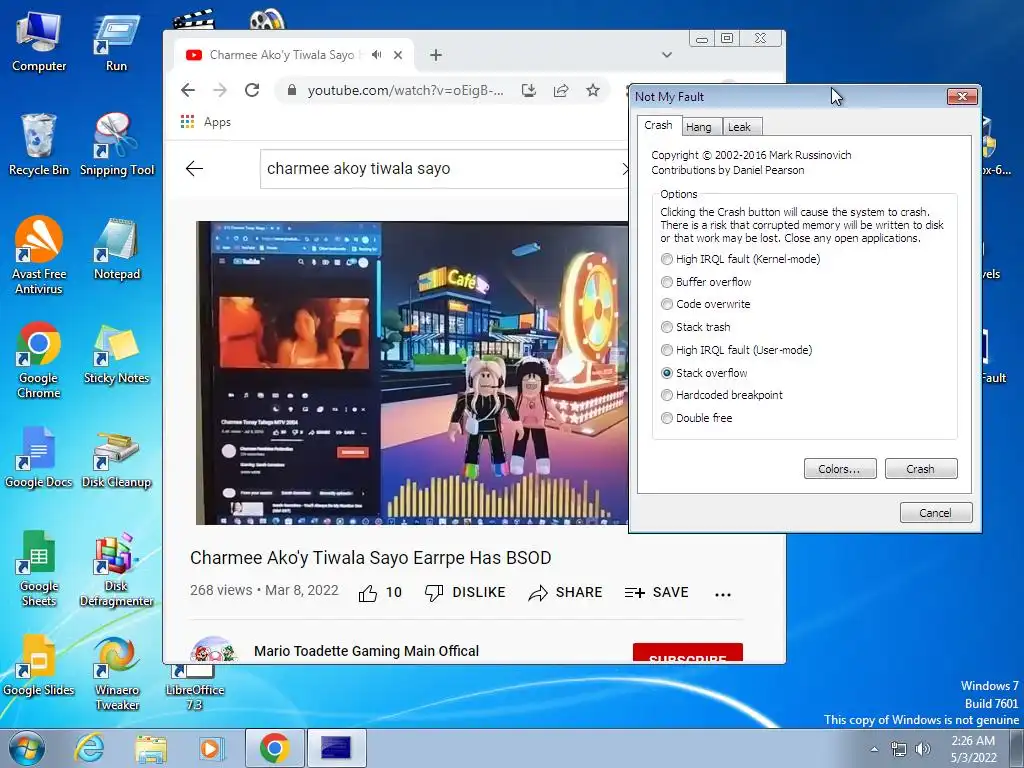The width and height of the screenshot is (1024, 768).
Task: Select the Double free option
Action: coord(696,418)
